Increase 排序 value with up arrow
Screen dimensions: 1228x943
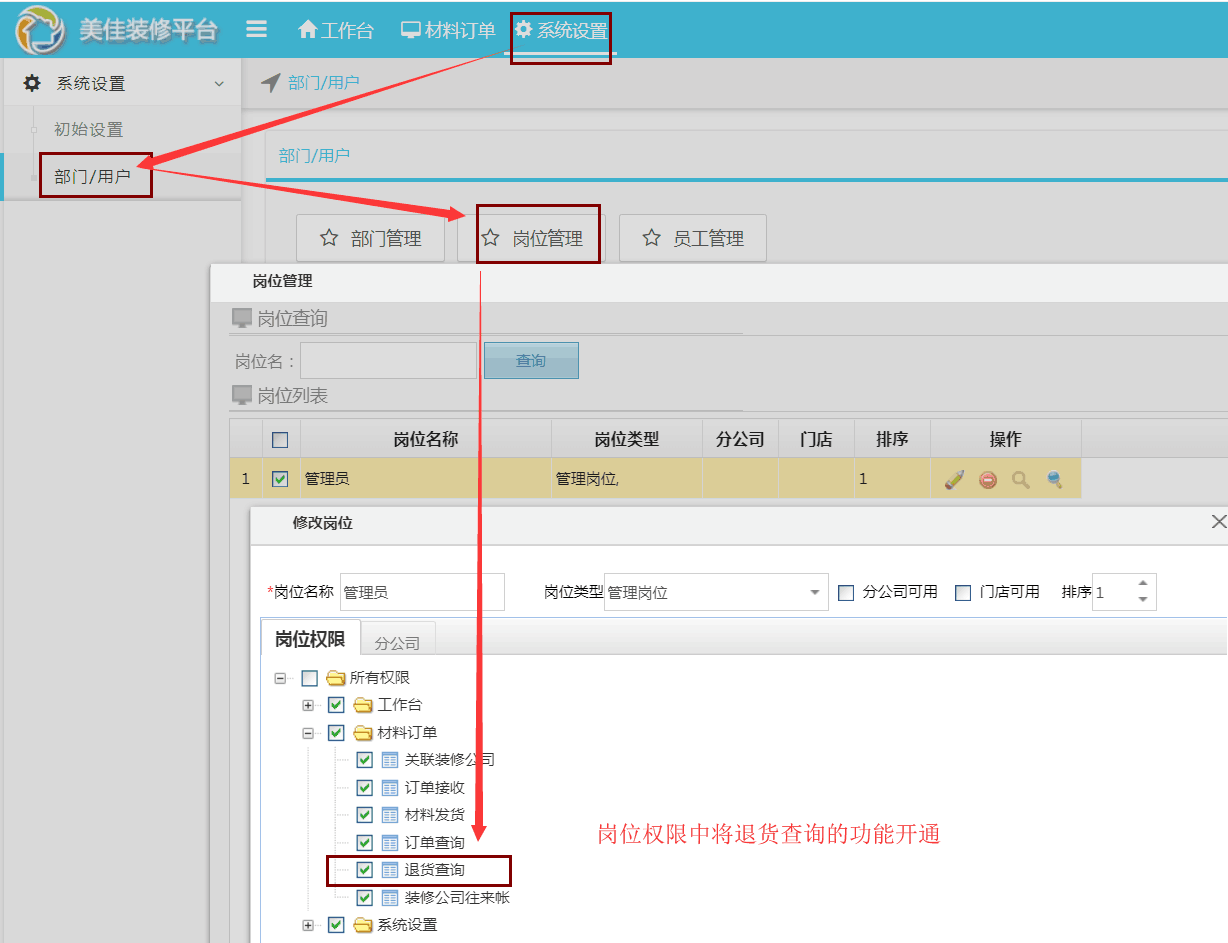tap(1143, 583)
